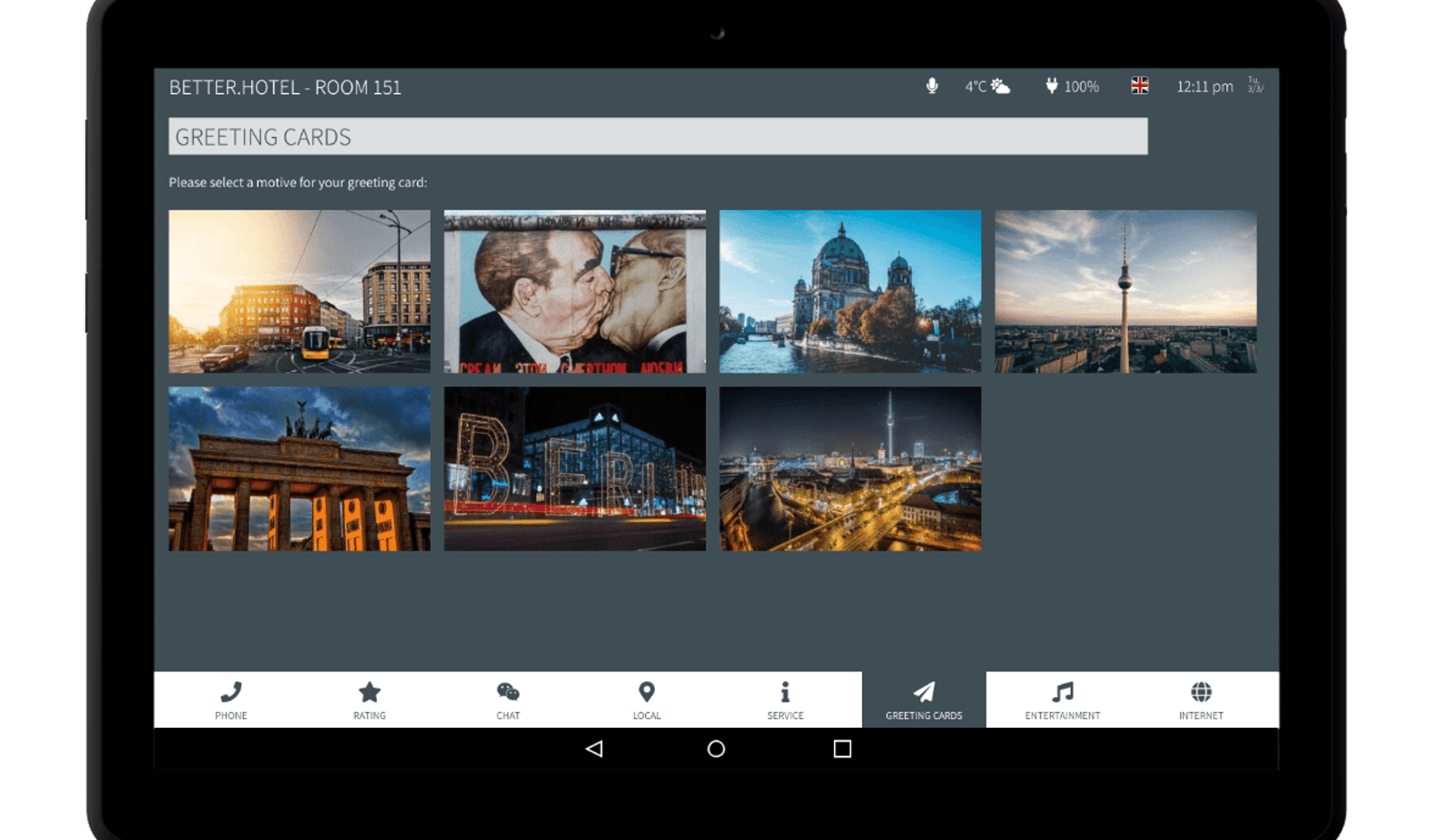Open the Internet tab
Screen dimensions: 1435x840
[1201, 700]
